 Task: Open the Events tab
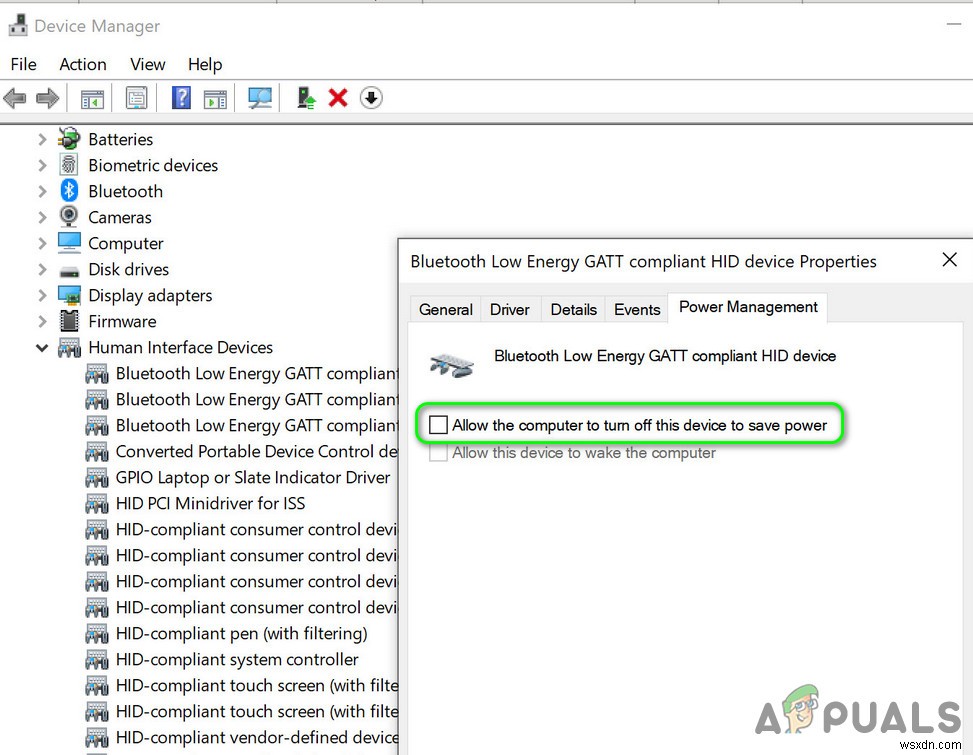pyautogui.click(x=636, y=310)
